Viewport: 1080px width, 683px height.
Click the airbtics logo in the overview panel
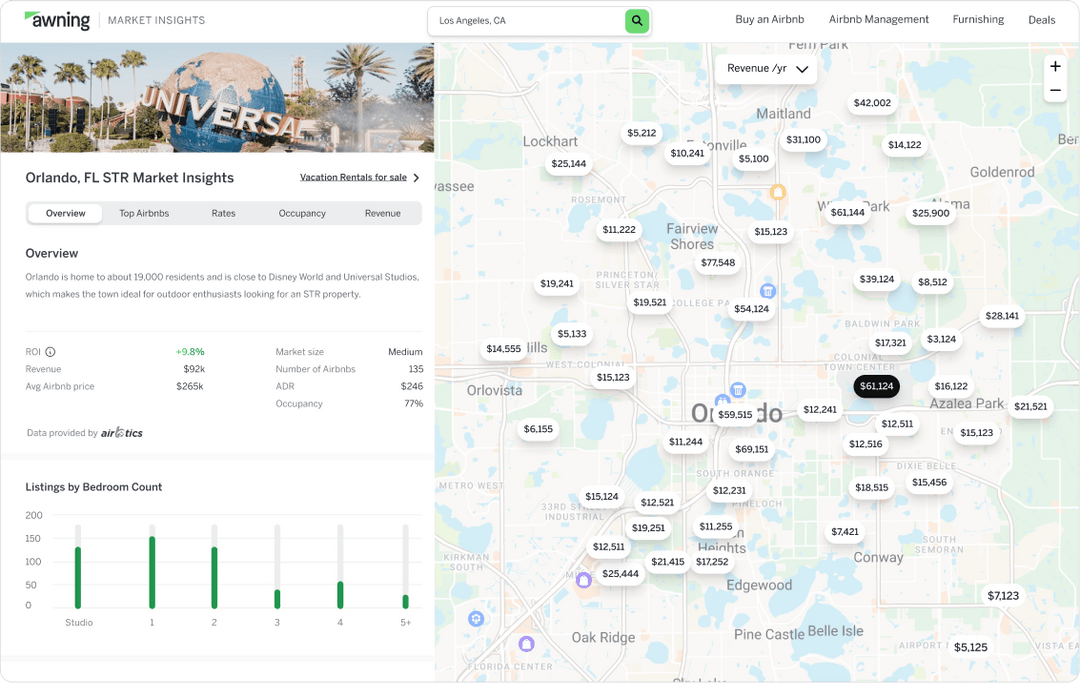pos(122,432)
